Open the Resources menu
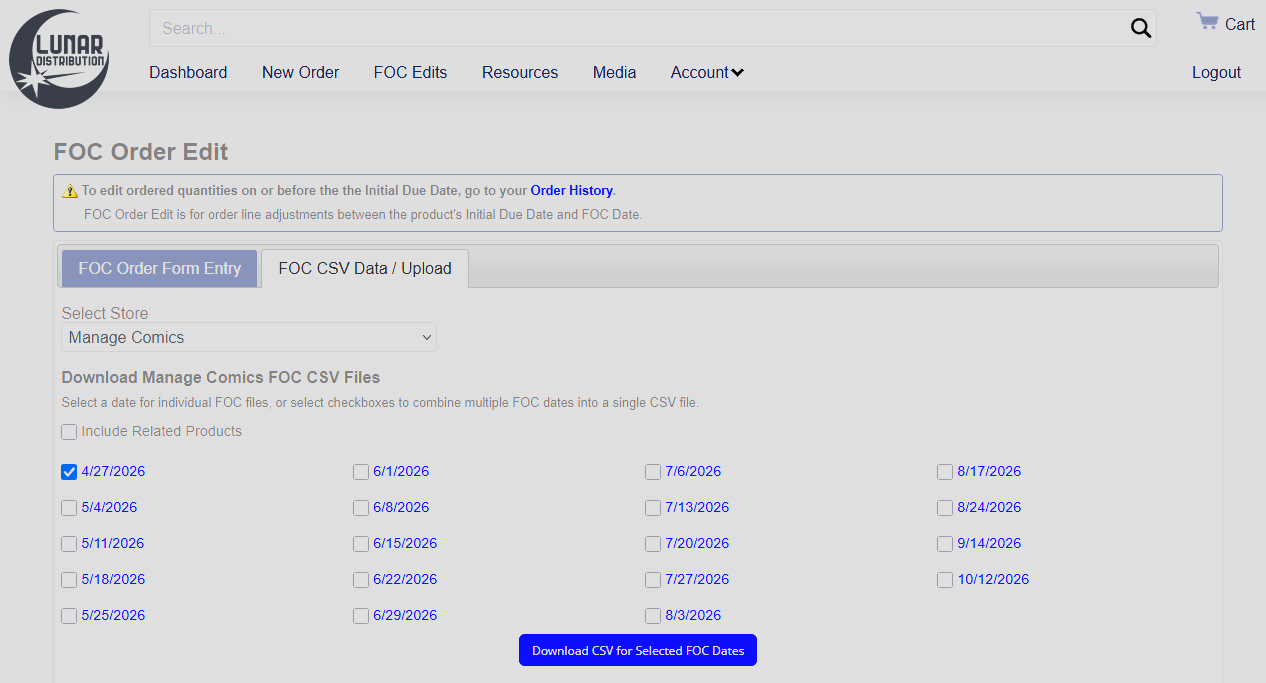 click(x=520, y=72)
